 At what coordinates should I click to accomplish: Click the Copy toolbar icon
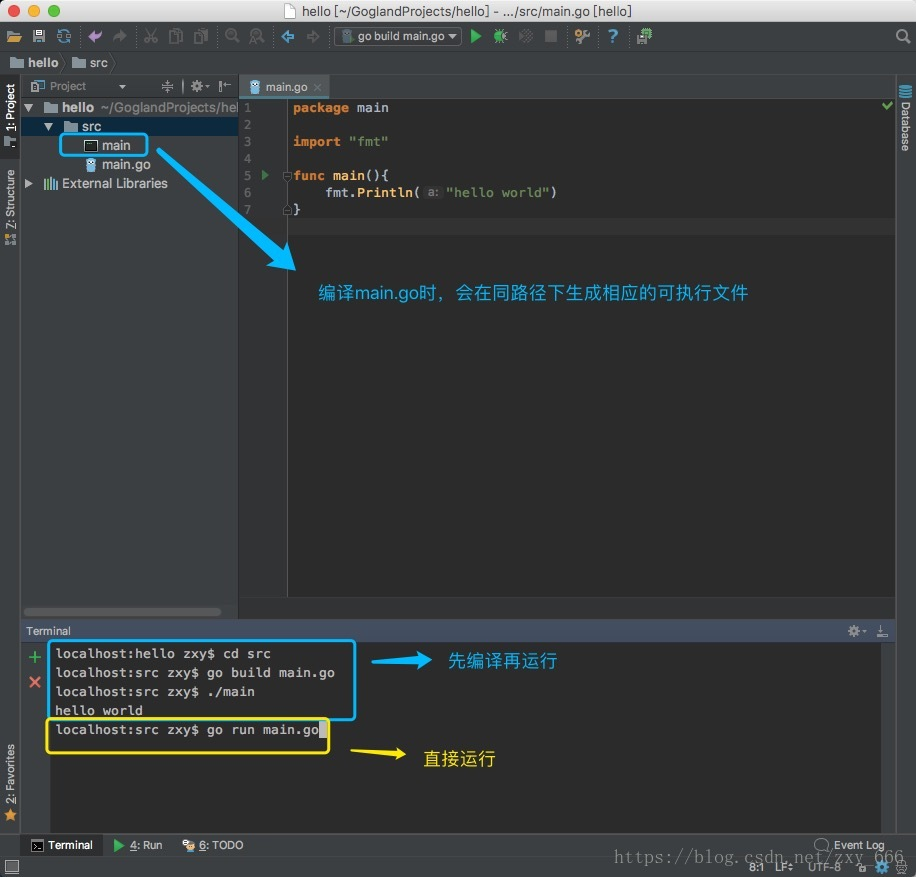coord(176,36)
